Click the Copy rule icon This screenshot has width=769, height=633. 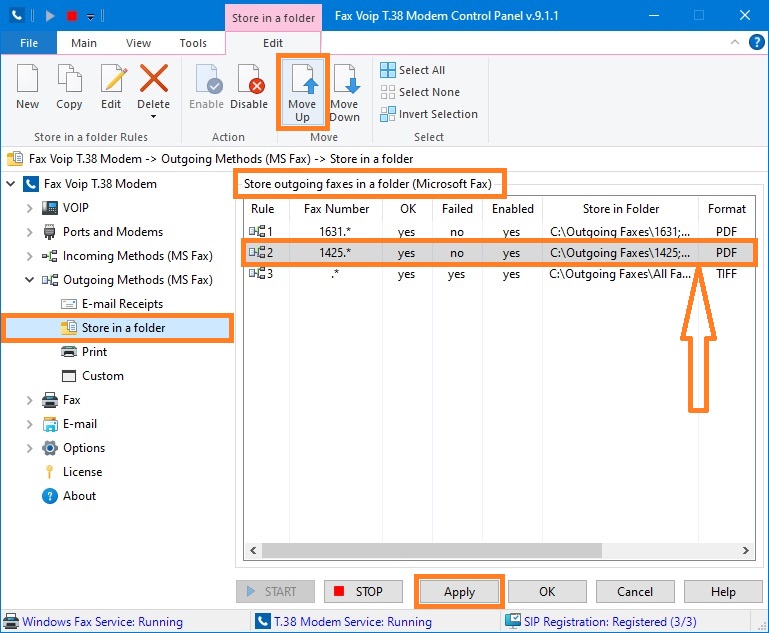(x=69, y=78)
